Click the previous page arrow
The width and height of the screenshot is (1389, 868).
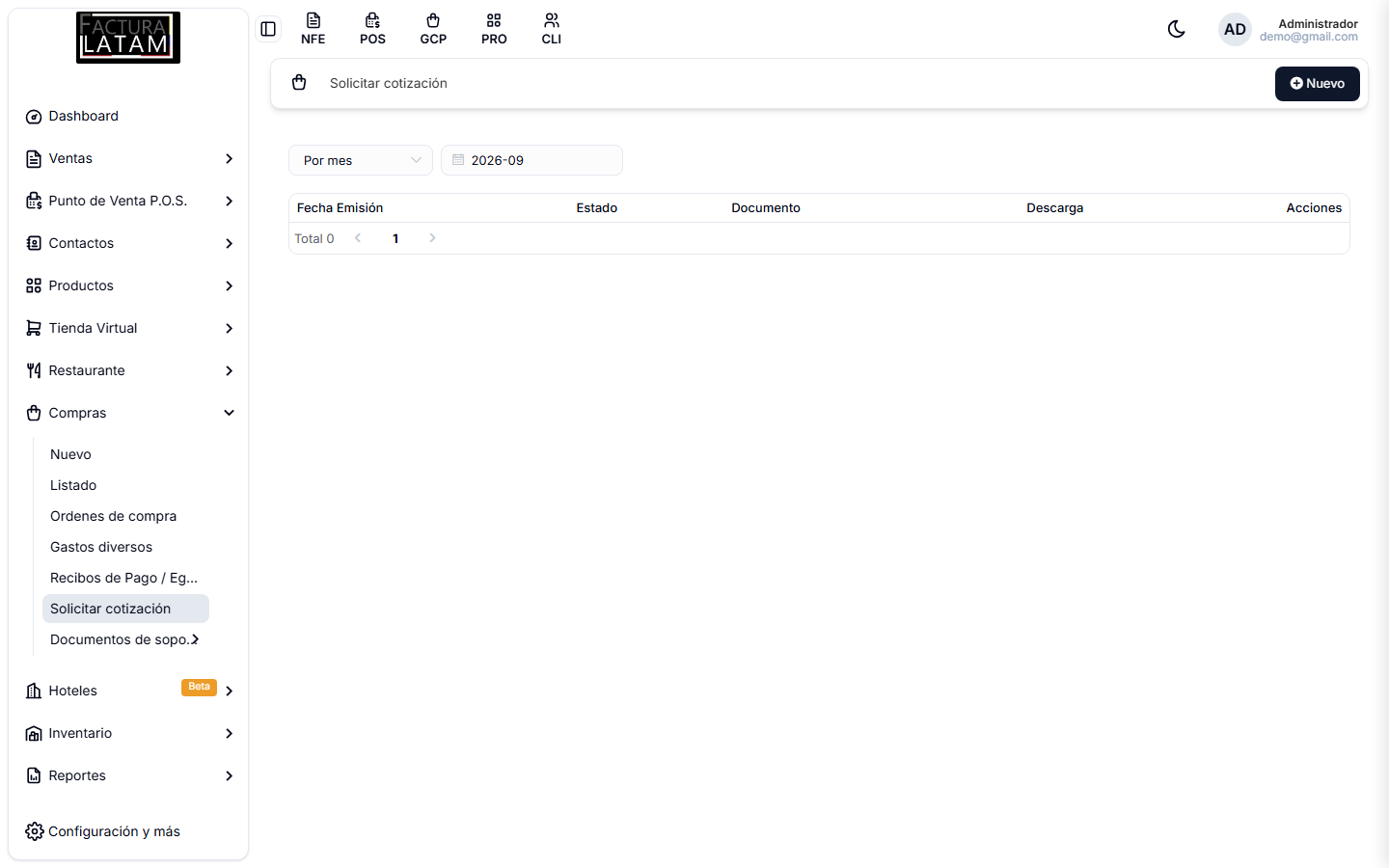coord(358,237)
